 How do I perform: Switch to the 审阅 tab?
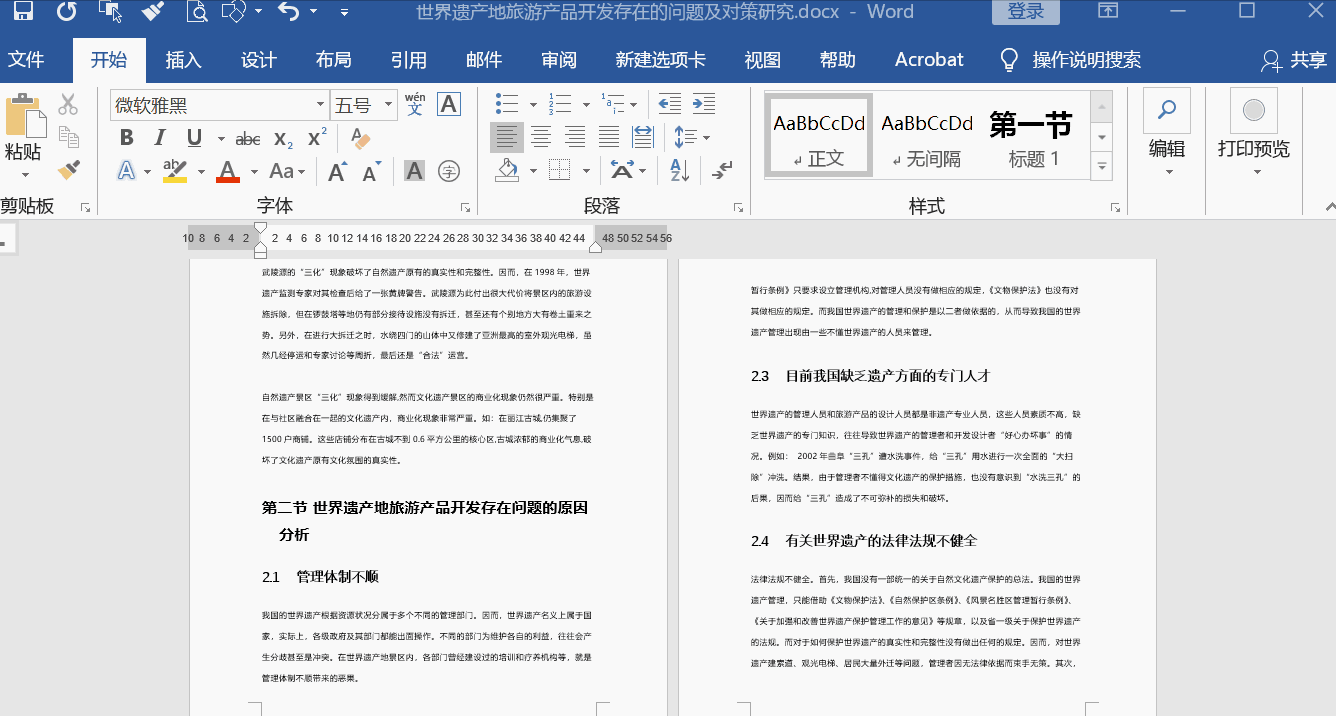click(x=559, y=60)
